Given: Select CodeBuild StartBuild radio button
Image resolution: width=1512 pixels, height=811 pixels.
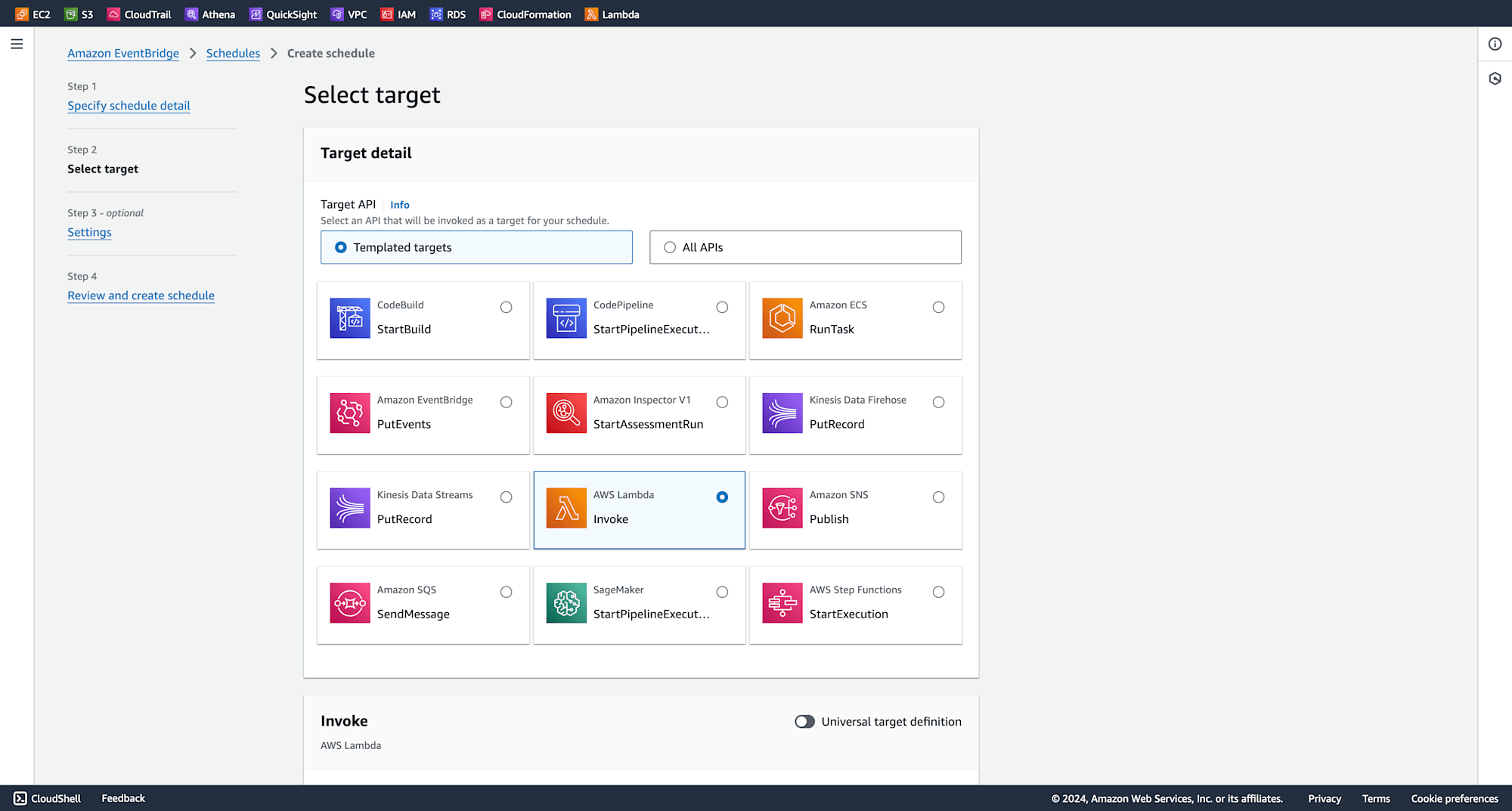Looking at the screenshot, I should (506, 307).
